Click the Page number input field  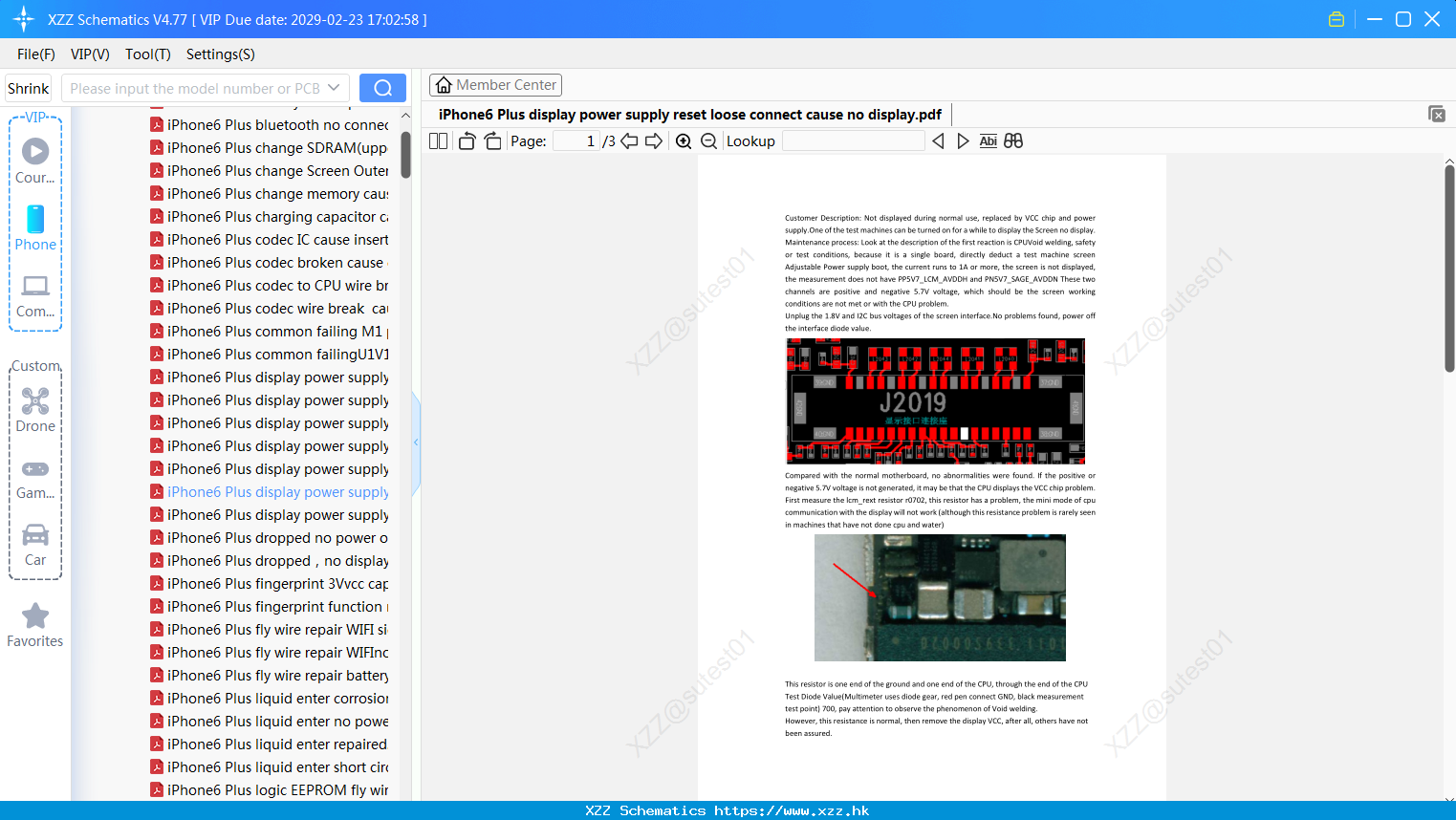pos(576,140)
